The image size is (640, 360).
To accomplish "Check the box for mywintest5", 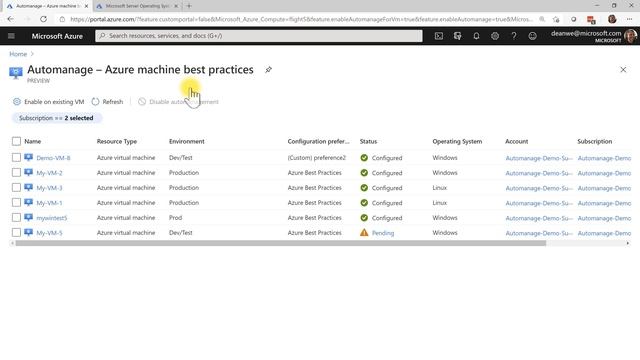I will pyautogui.click(x=16, y=218).
